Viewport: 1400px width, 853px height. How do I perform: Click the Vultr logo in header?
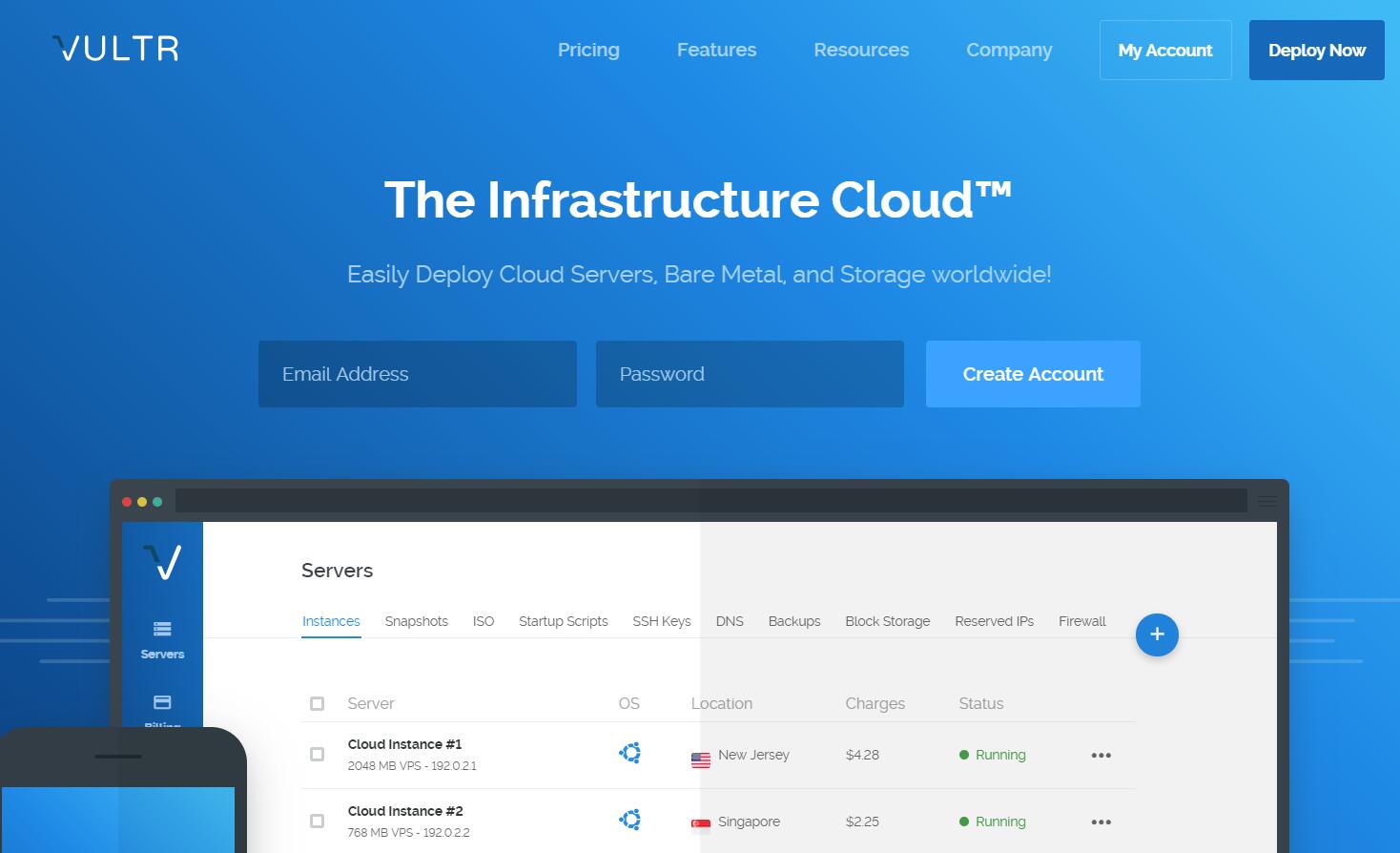(115, 49)
